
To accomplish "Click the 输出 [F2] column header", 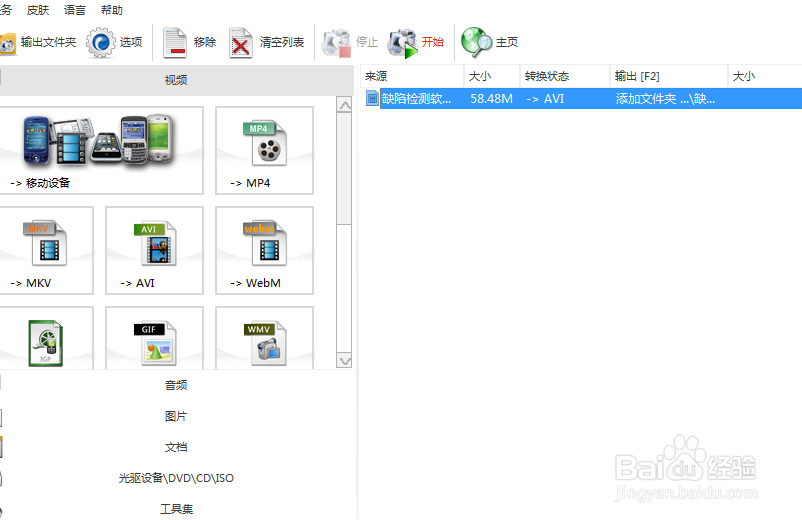I will 669,76.
